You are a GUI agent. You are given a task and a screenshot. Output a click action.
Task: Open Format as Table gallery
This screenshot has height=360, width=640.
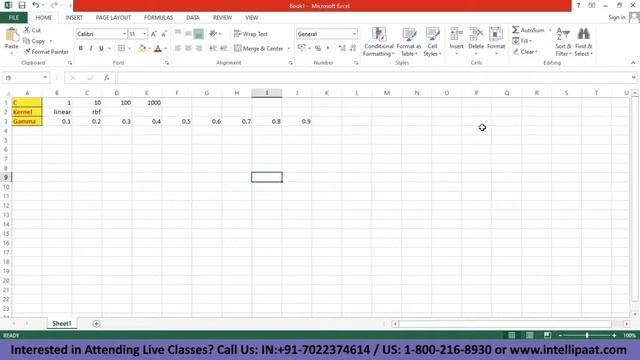pos(409,42)
